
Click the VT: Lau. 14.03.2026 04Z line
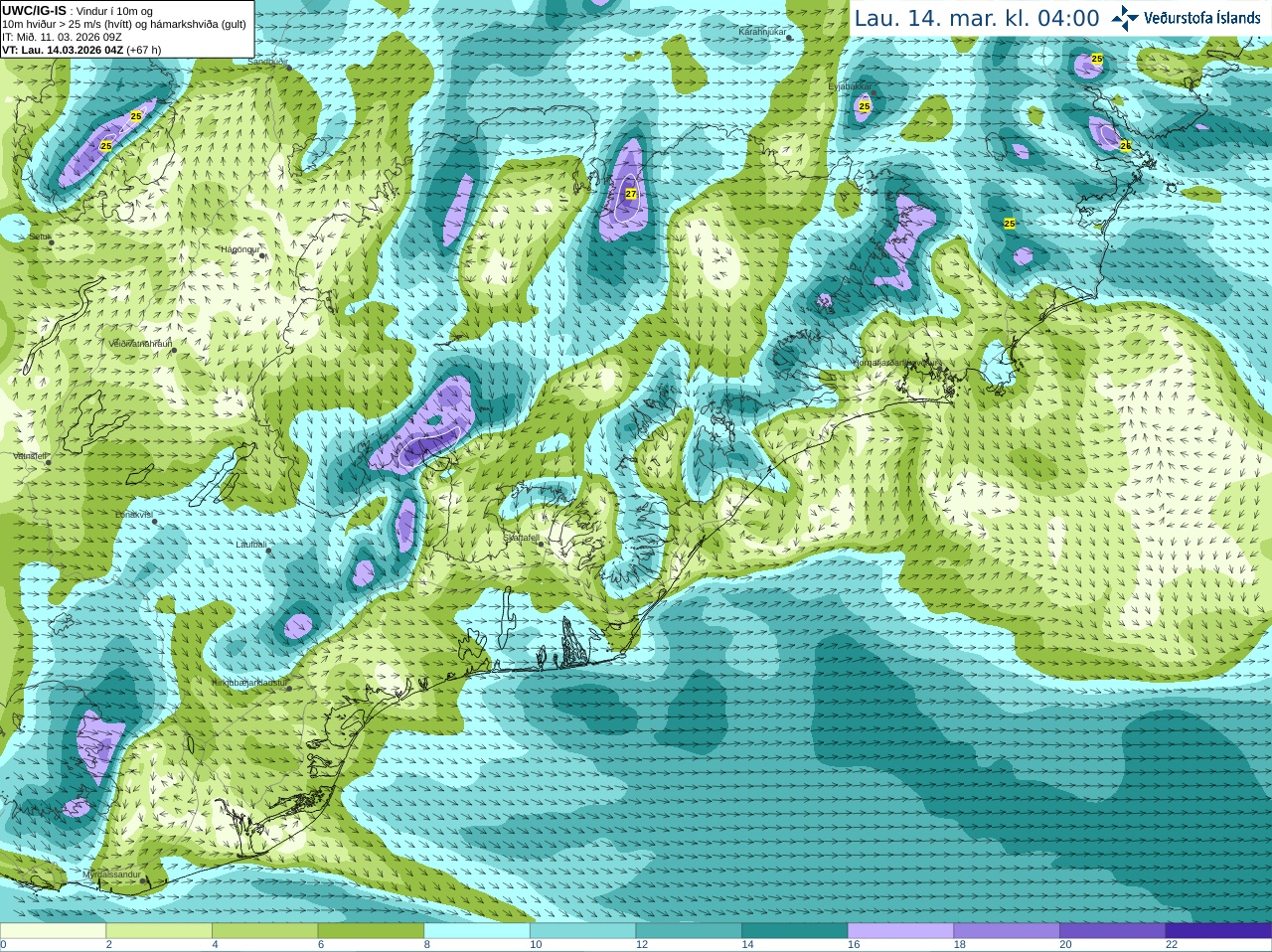pyautogui.click(x=81, y=50)
